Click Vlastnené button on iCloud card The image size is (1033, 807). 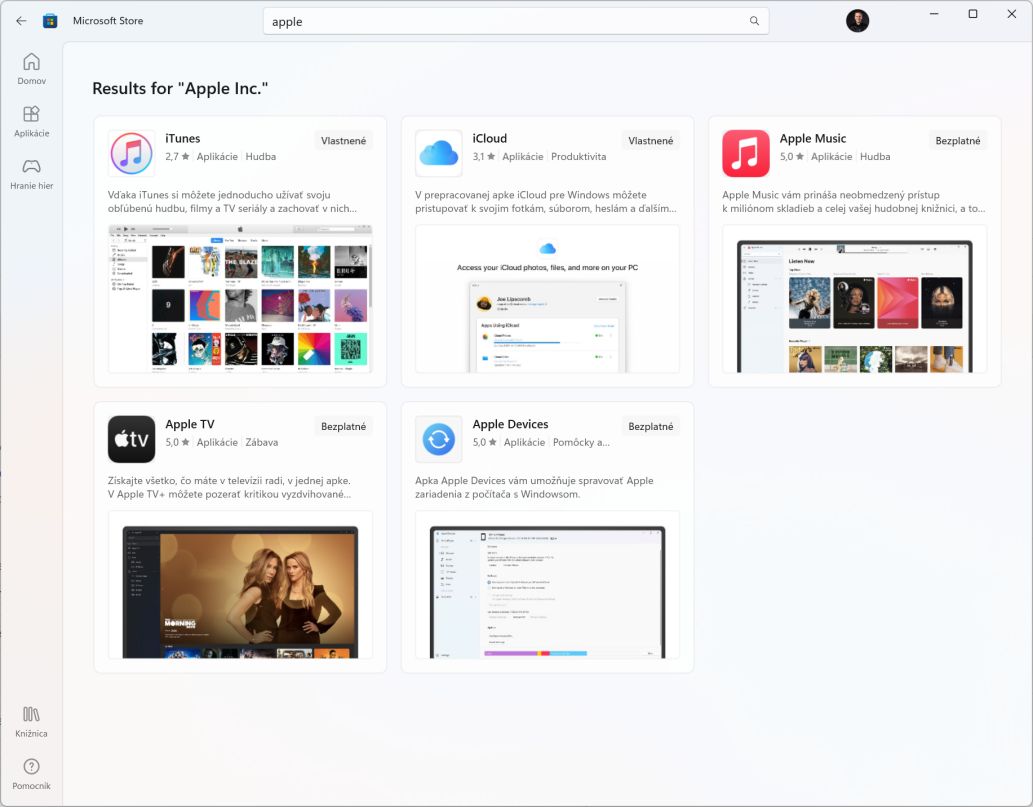click(x=650, y=141)
